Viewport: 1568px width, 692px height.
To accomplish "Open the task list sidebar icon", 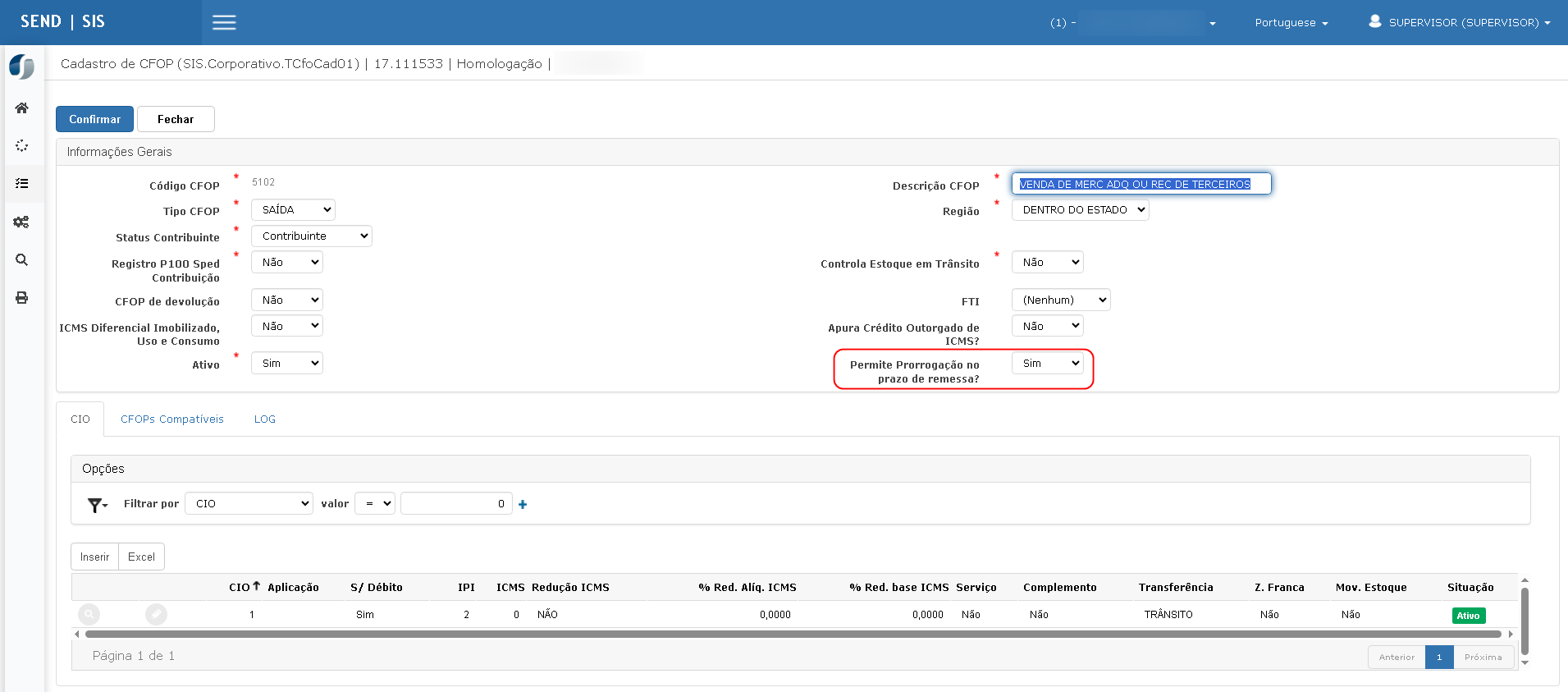I will pos(22,183).
